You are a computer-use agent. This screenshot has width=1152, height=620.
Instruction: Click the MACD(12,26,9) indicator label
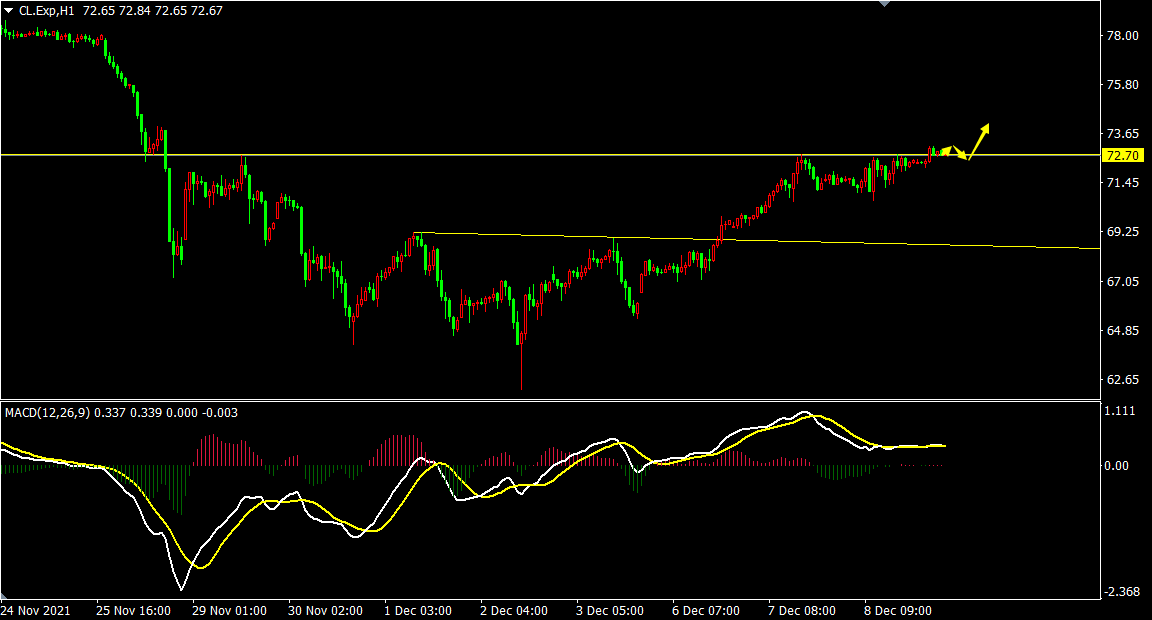[47, 412]
